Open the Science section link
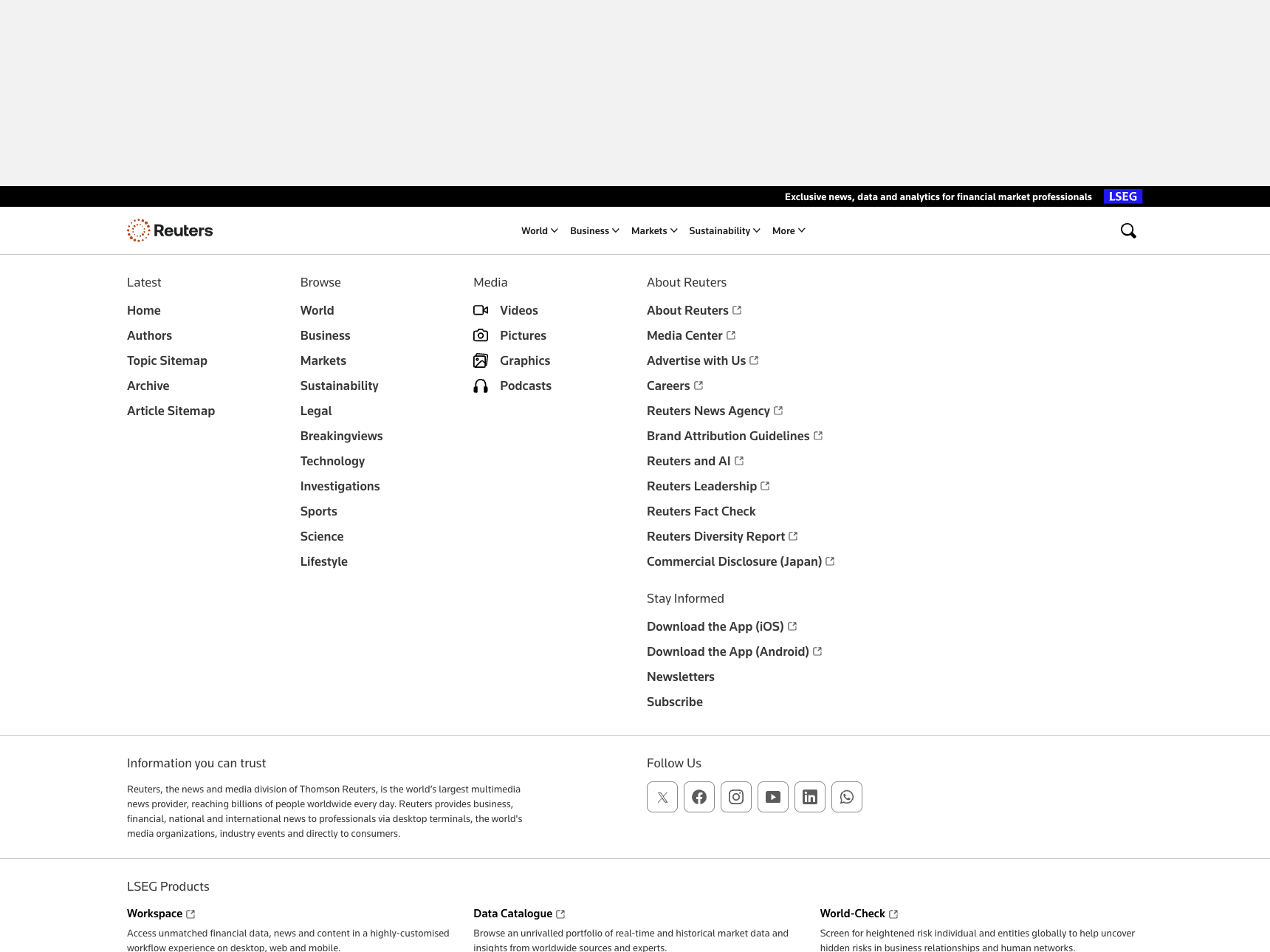 322,536
